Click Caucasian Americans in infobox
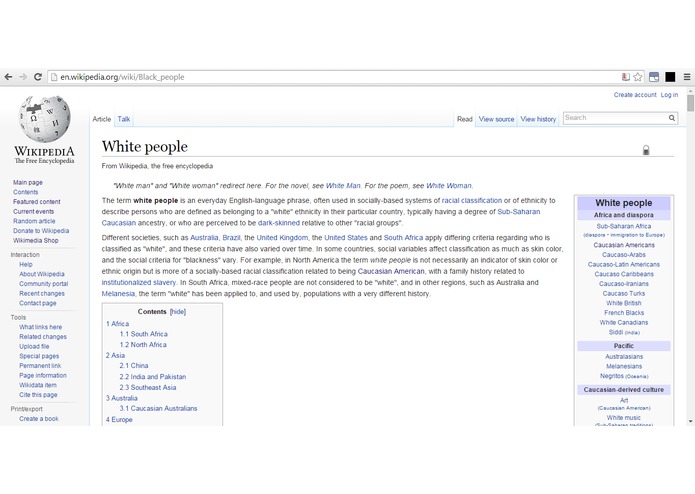Image resolution: width=695 pixels, height=494 pixels. click(x=624, y=245)
